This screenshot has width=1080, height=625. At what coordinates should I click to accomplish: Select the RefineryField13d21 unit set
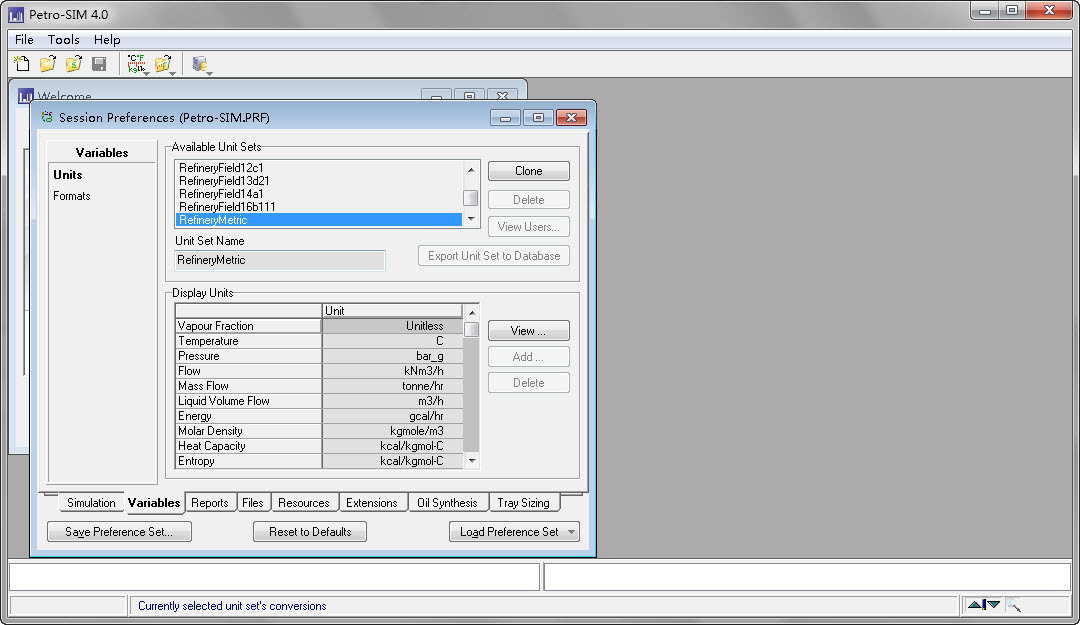point(318,181)
